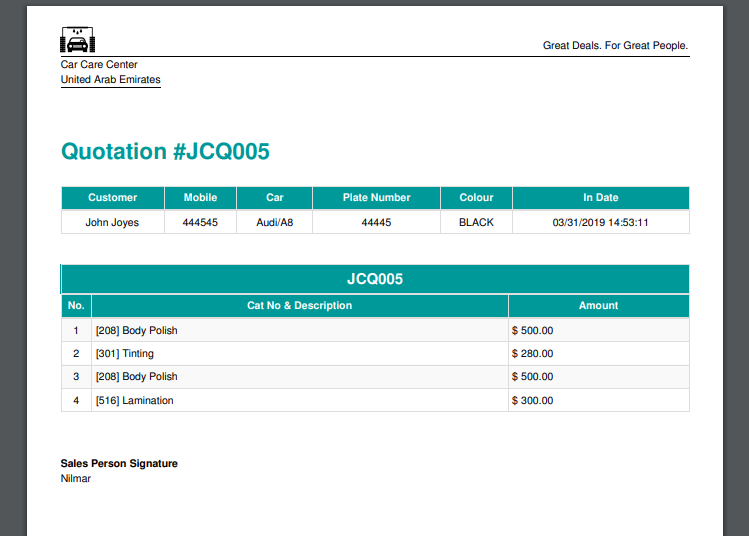Click the 'In Date' column header
749x536 pixels.
click(x=600, y=198)
